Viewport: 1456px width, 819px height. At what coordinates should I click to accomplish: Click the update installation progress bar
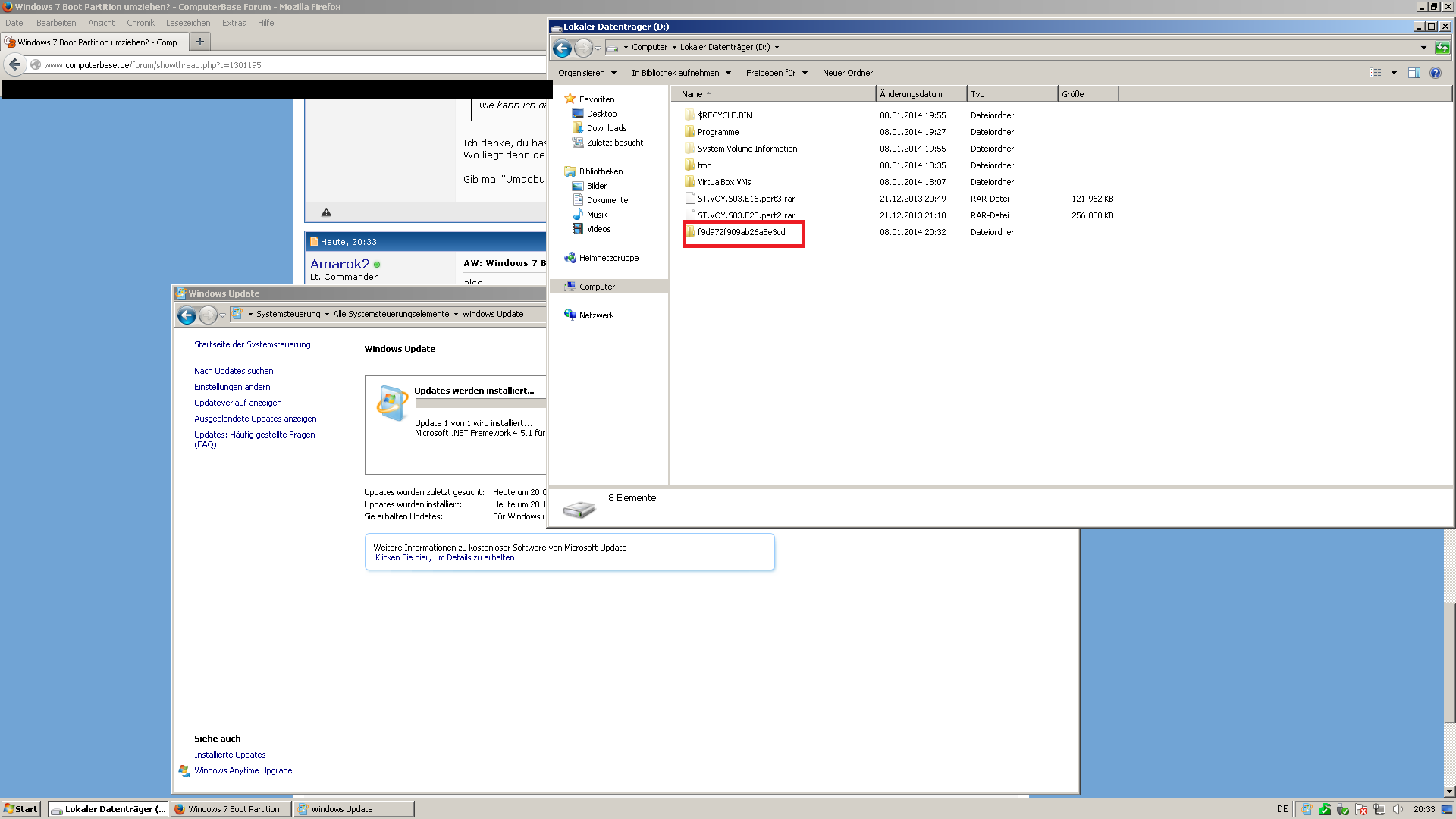point(480,403)
